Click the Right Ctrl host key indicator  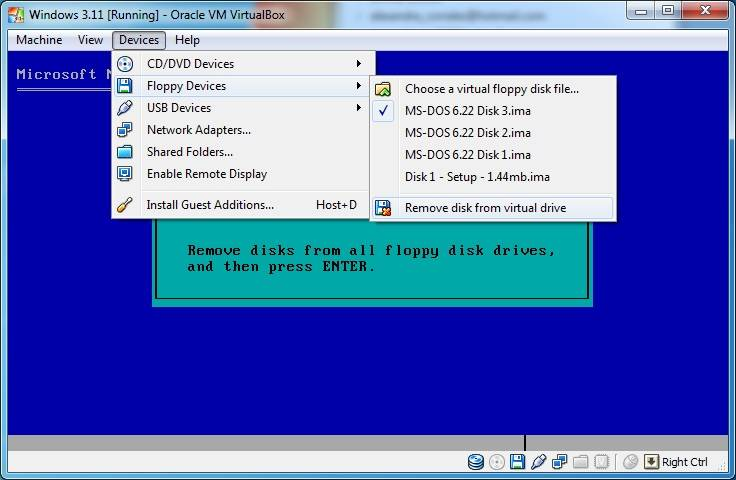tap(684, 462)
